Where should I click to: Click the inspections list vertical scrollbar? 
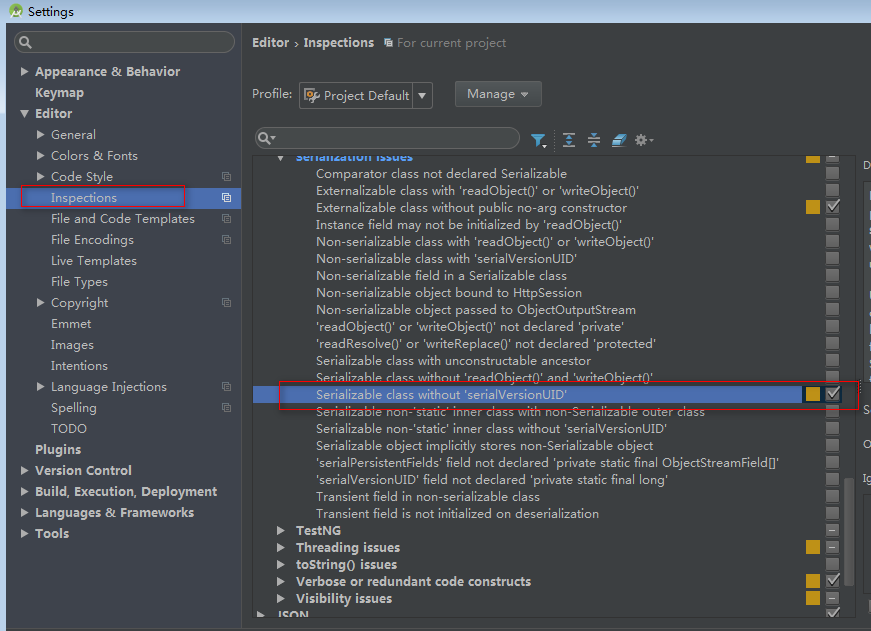[848, 531]
